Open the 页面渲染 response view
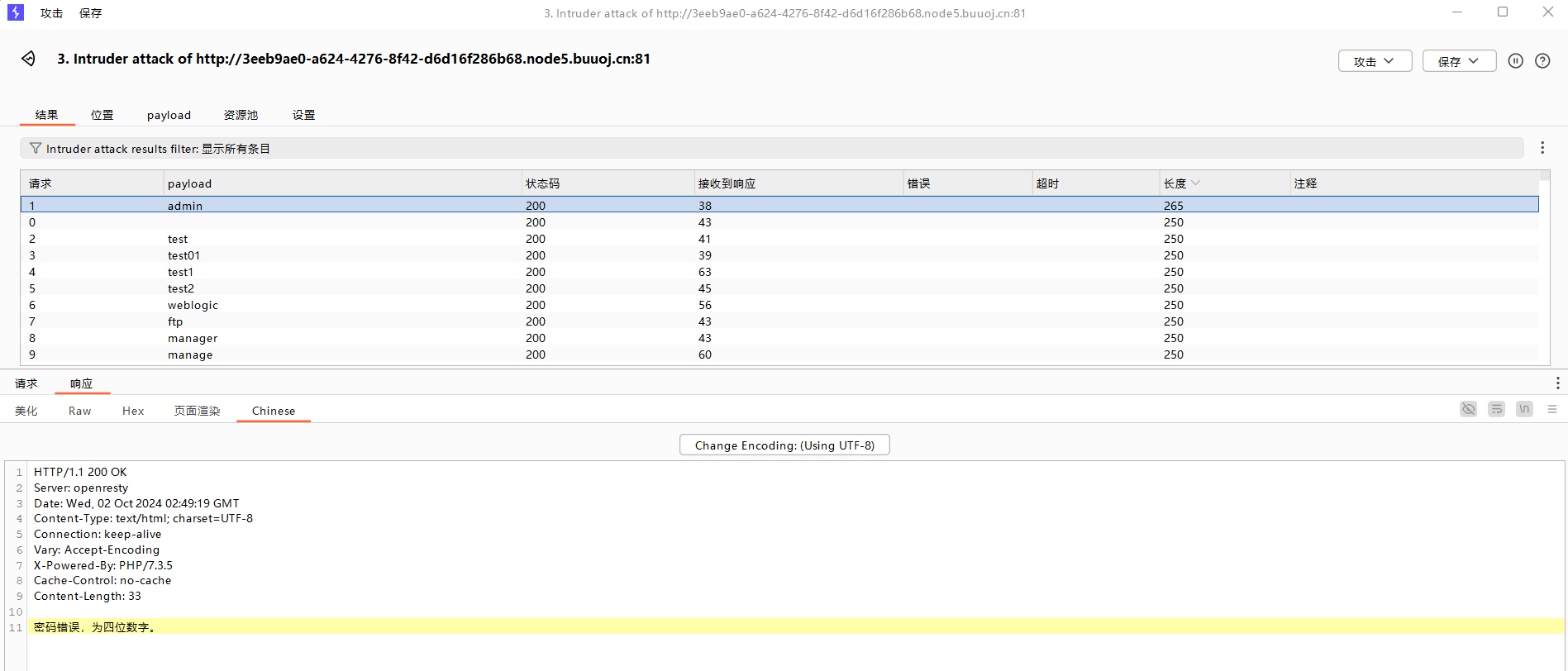Viewport: 1568px width, 671px height. click(x=198, y=411)
